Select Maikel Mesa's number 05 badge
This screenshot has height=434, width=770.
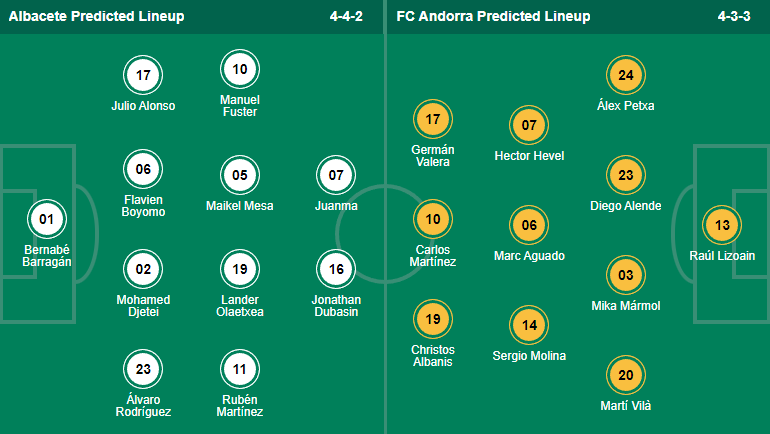click(240, 175)
